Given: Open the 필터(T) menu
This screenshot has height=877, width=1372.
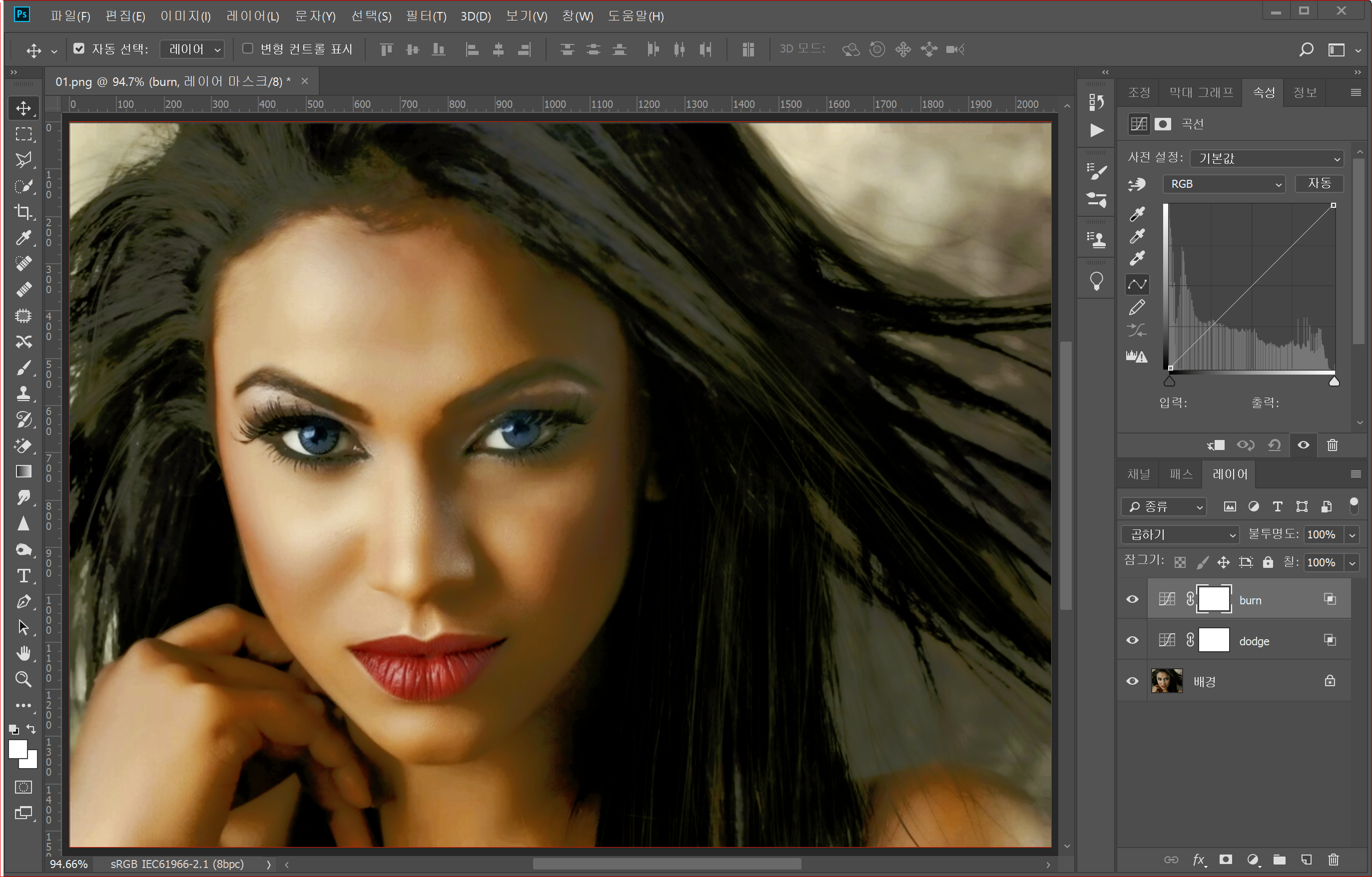Looking at the screenshot, I should tap(426, 16).
